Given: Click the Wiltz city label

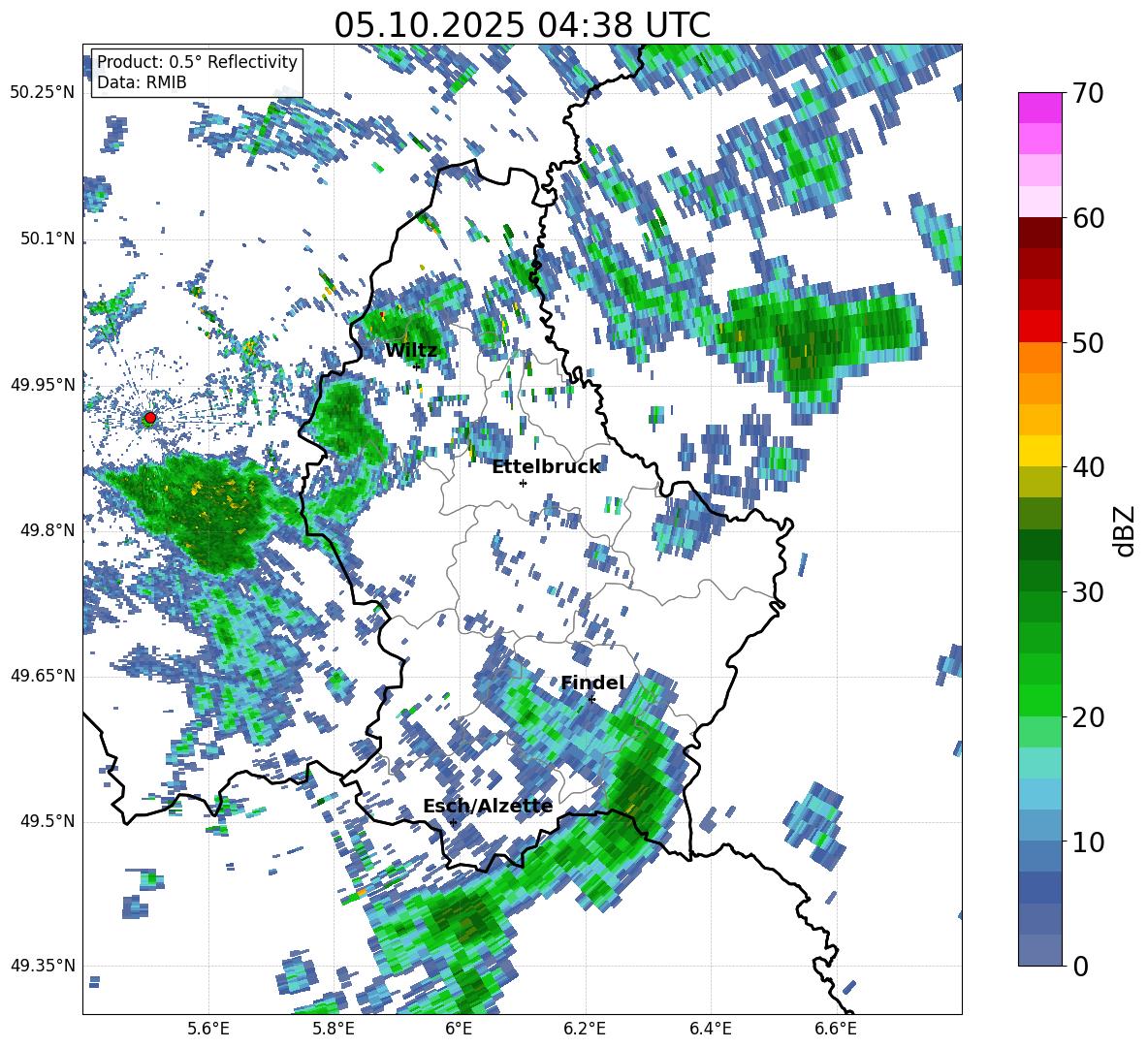Looking at the screenshot, I should [411, 351].
